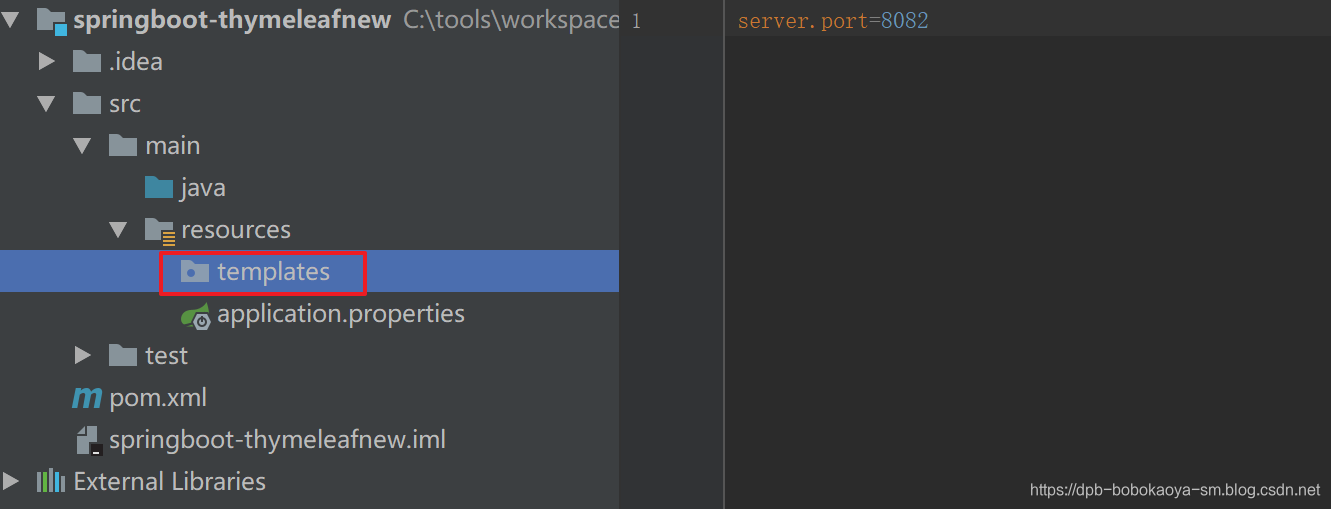Click the resources root folder icon
This screenshot has height=509, width=1331.
point(160,231)
